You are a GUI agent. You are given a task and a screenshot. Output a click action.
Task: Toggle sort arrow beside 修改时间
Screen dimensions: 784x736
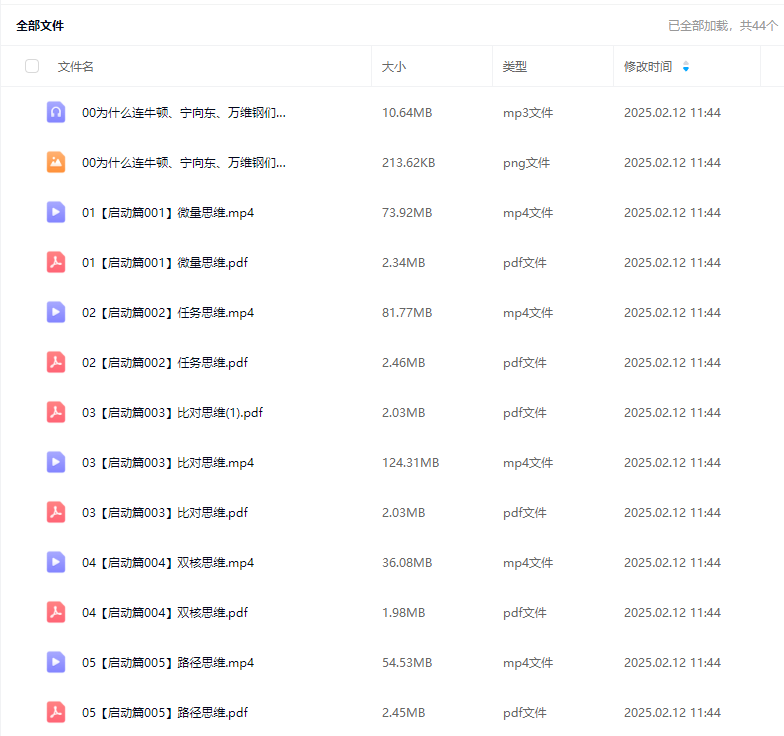pyautogui.click(x=685, y=67)
